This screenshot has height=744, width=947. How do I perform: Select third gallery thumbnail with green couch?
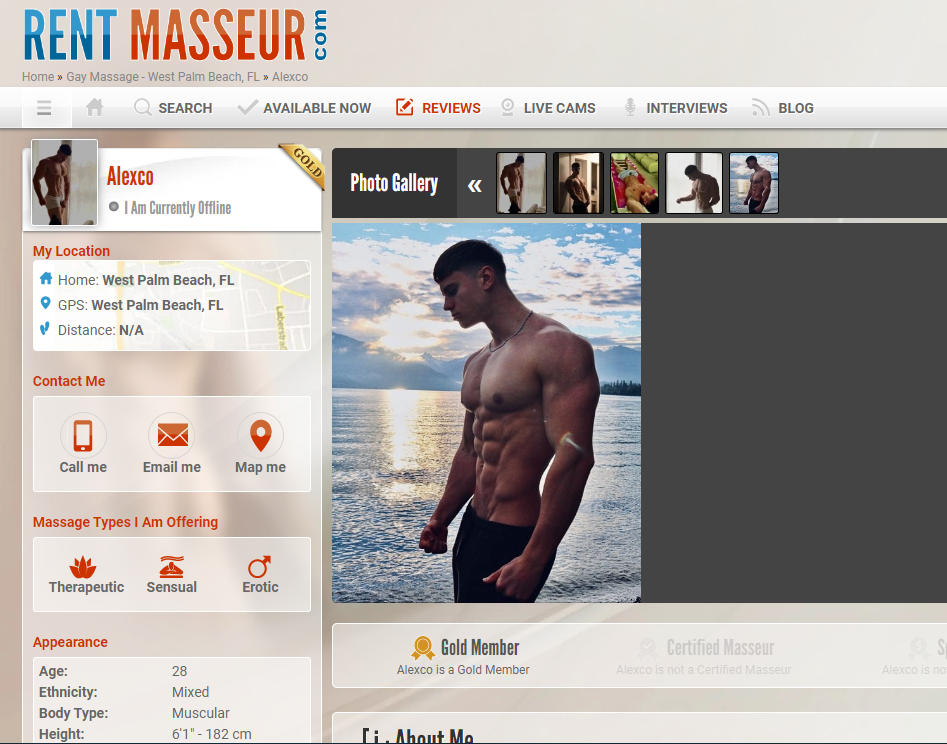(634, 183)
